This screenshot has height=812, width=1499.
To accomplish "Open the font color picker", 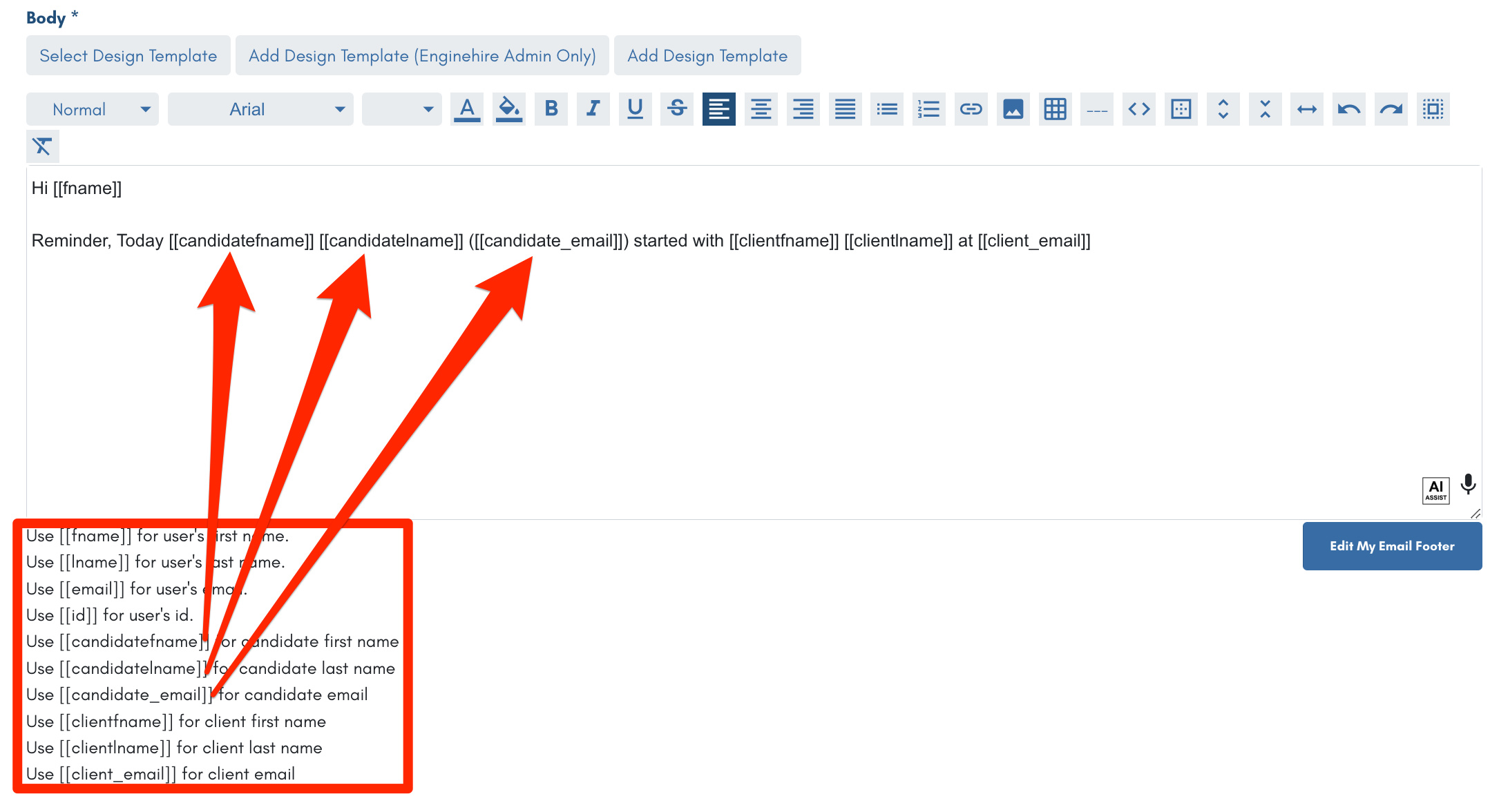I will point(467,108).
